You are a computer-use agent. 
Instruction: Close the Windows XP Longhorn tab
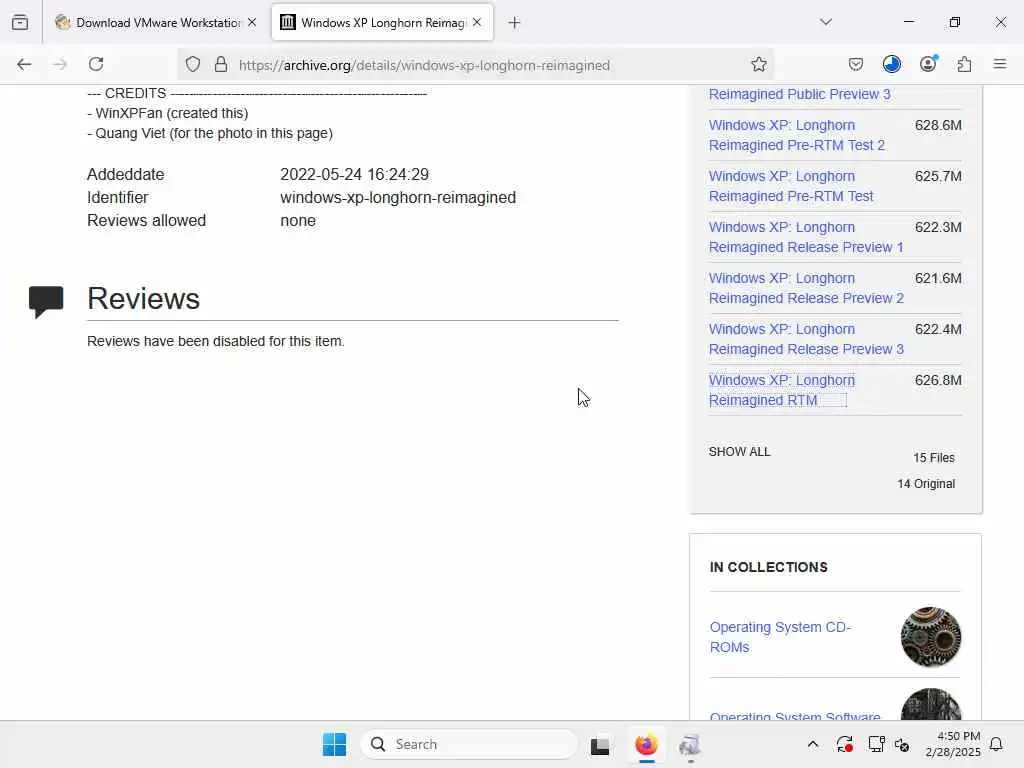tap(477, 22)
